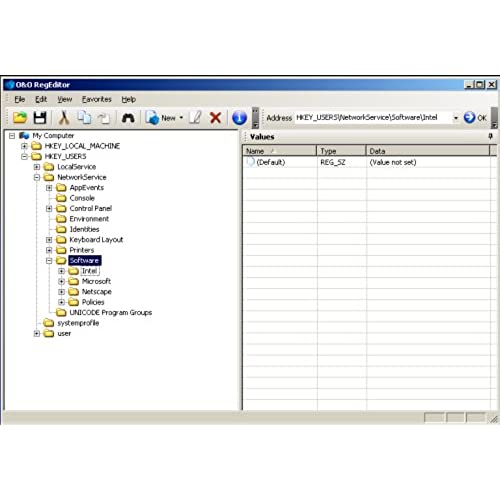This screenshot has height=500, width=500.
Task: Sort by the Name column header
Action: (279, 151)
